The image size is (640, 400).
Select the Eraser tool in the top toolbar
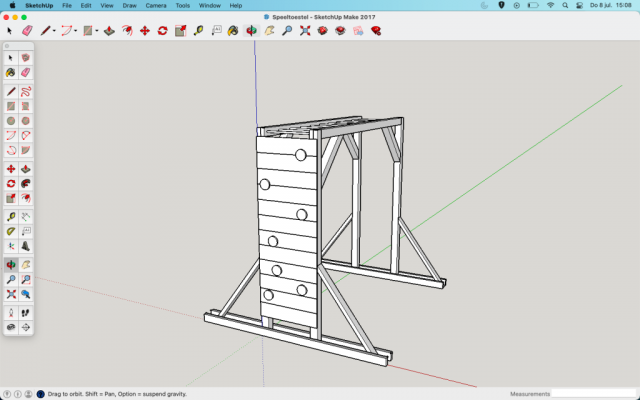[27, 31]
